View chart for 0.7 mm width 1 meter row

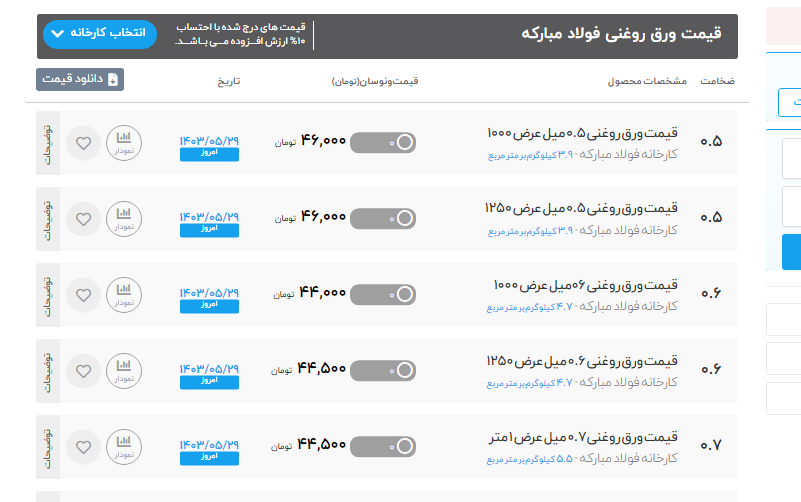pos(124,445)
